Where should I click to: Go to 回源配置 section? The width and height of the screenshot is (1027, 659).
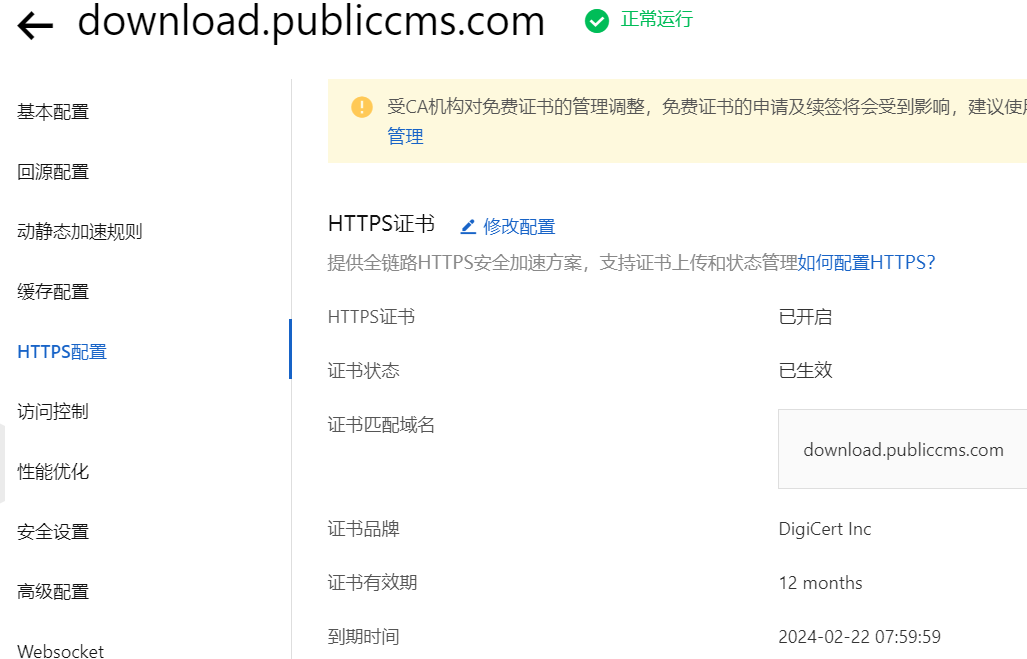[x=53, y=172]
